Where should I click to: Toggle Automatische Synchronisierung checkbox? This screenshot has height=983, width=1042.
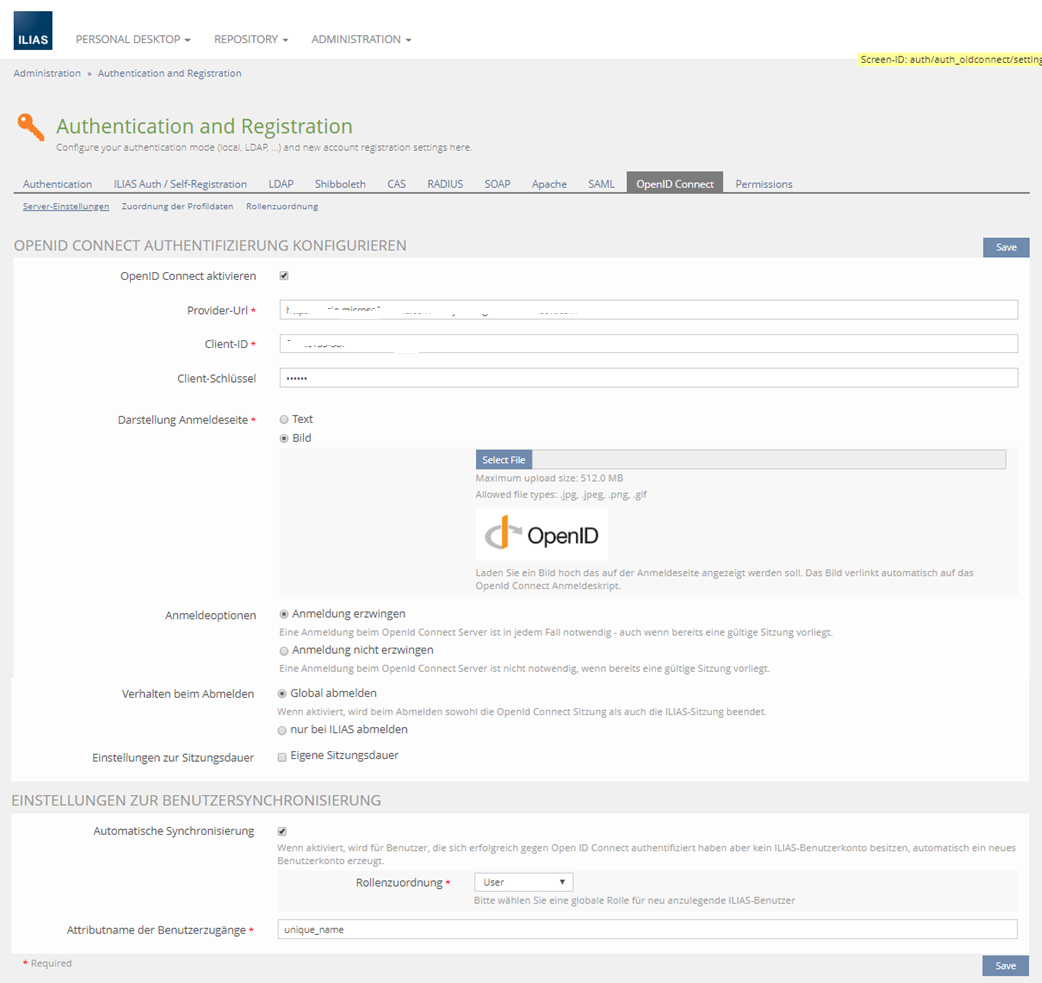pos(283,831)
